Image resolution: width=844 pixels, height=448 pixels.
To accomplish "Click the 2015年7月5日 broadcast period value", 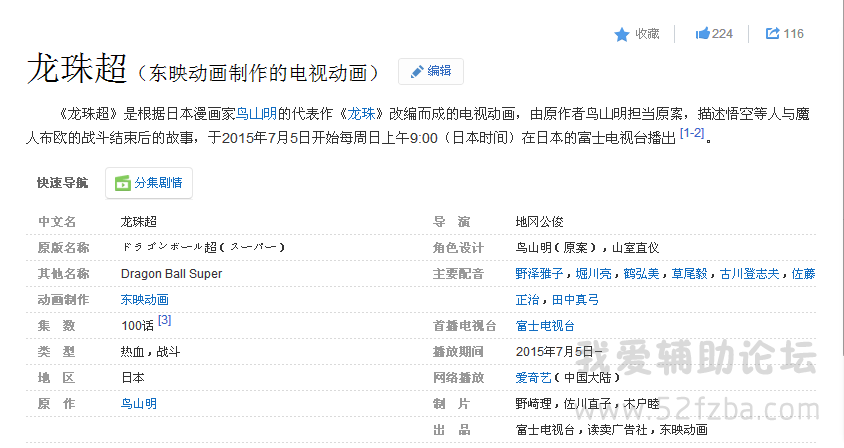I will [x=559, y=352].
